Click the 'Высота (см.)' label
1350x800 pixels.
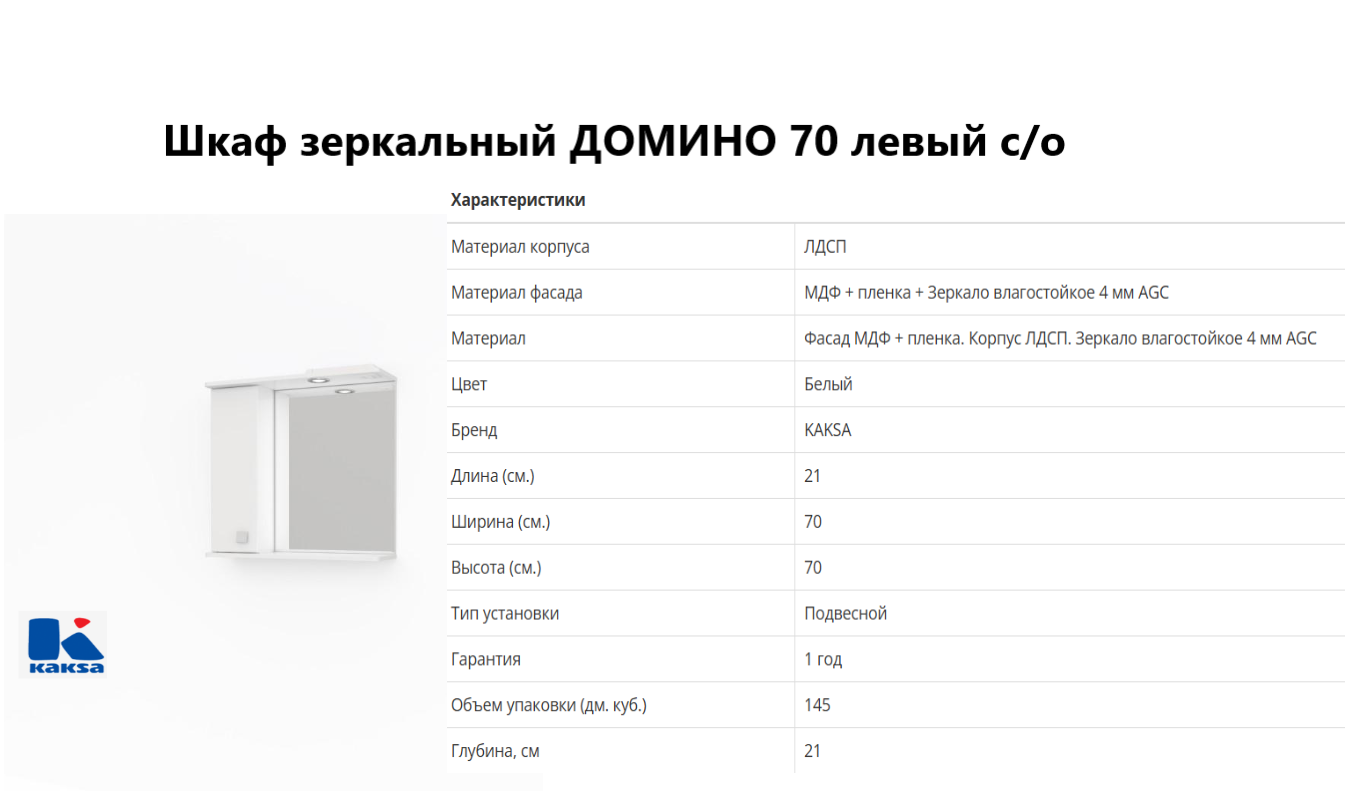tap(496, 568)
